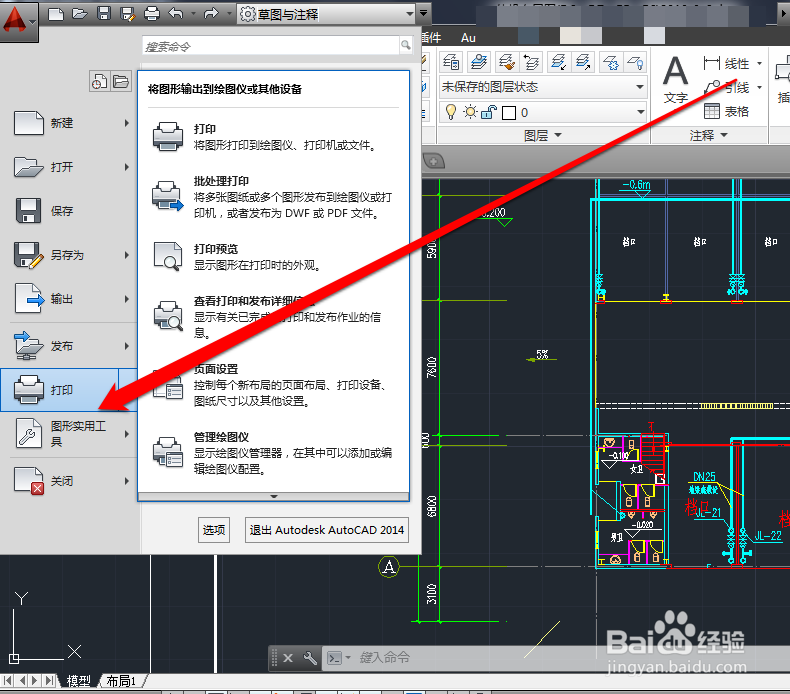Select 关闭 in the application menu

(69, 481)
